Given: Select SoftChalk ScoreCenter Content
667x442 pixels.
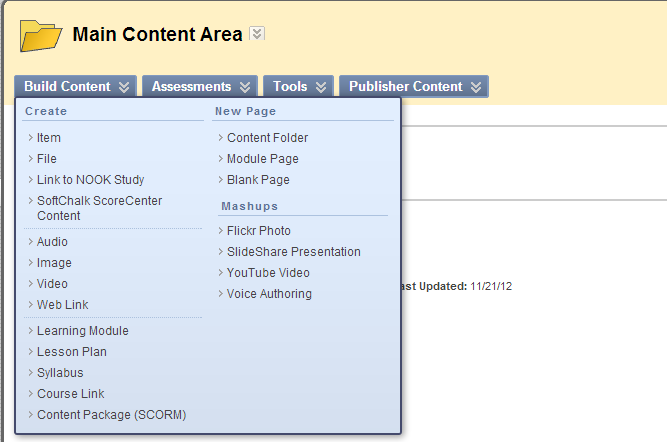Looking at the screenshot, I should (x=99, y=208).
